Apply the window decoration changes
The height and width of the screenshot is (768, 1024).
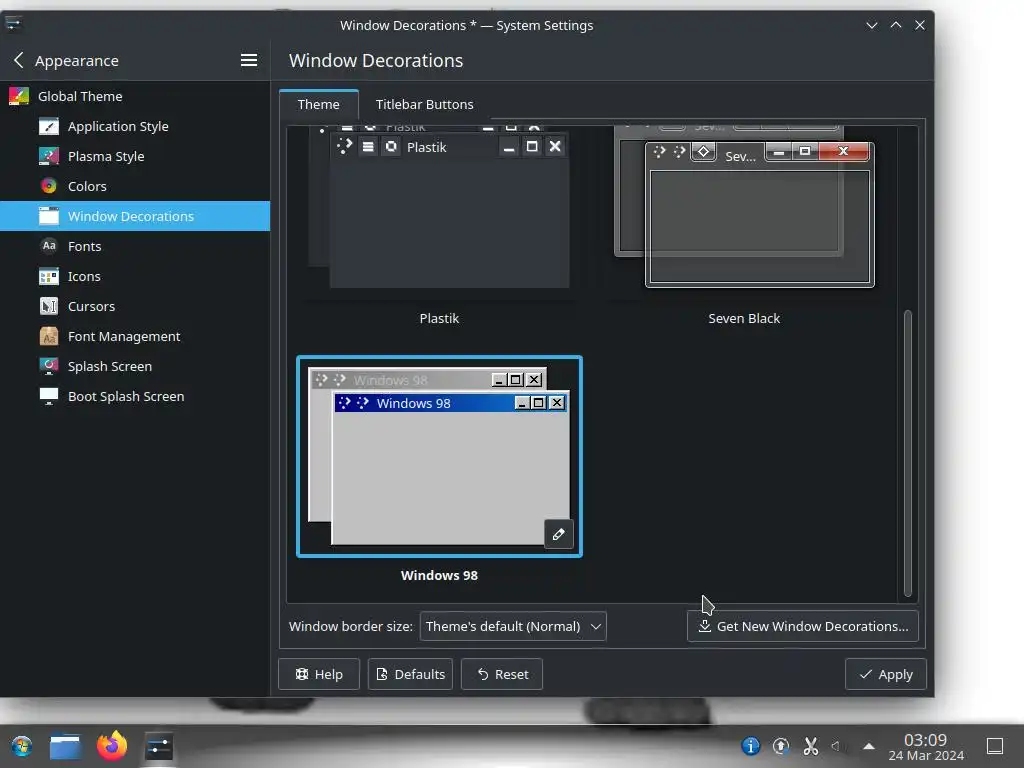tap(886, 674)
